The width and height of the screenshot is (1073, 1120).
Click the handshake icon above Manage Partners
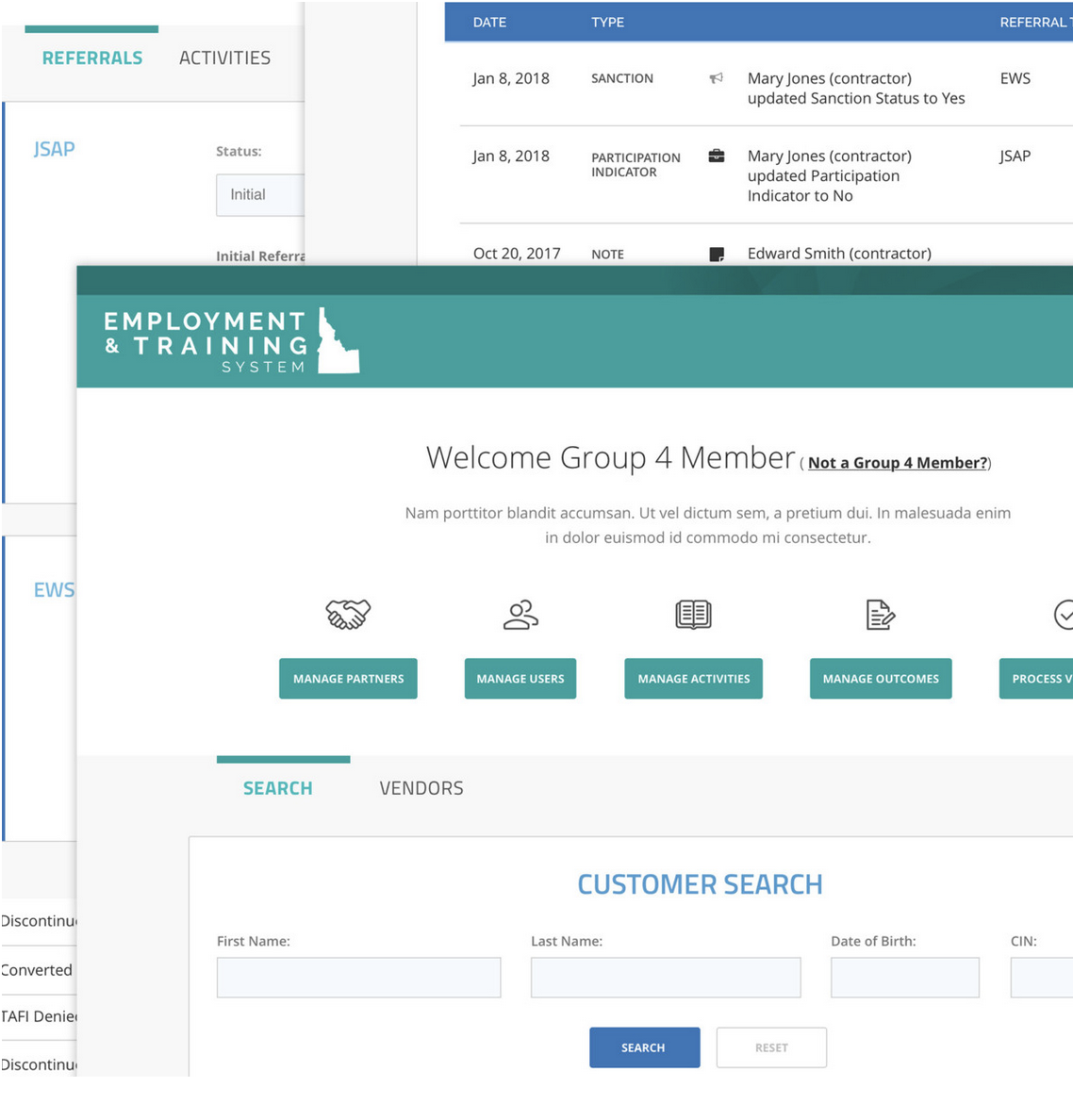(348, 615)
